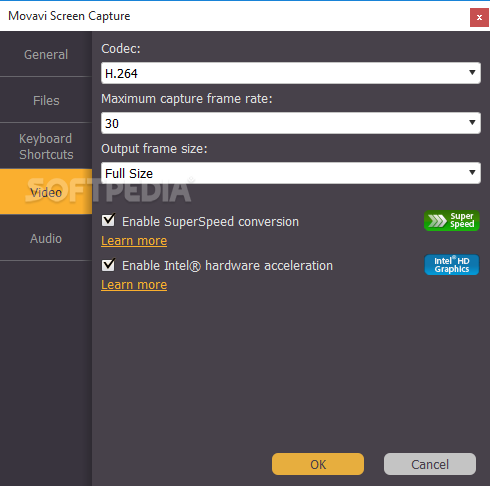Switch to the Files tab
490x486 pixels.
(46, 100)
